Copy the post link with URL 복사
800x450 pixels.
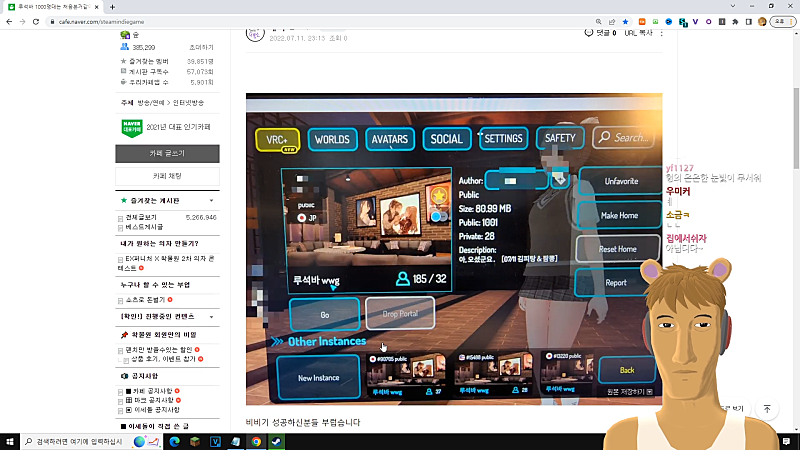[x=638, y=33]
